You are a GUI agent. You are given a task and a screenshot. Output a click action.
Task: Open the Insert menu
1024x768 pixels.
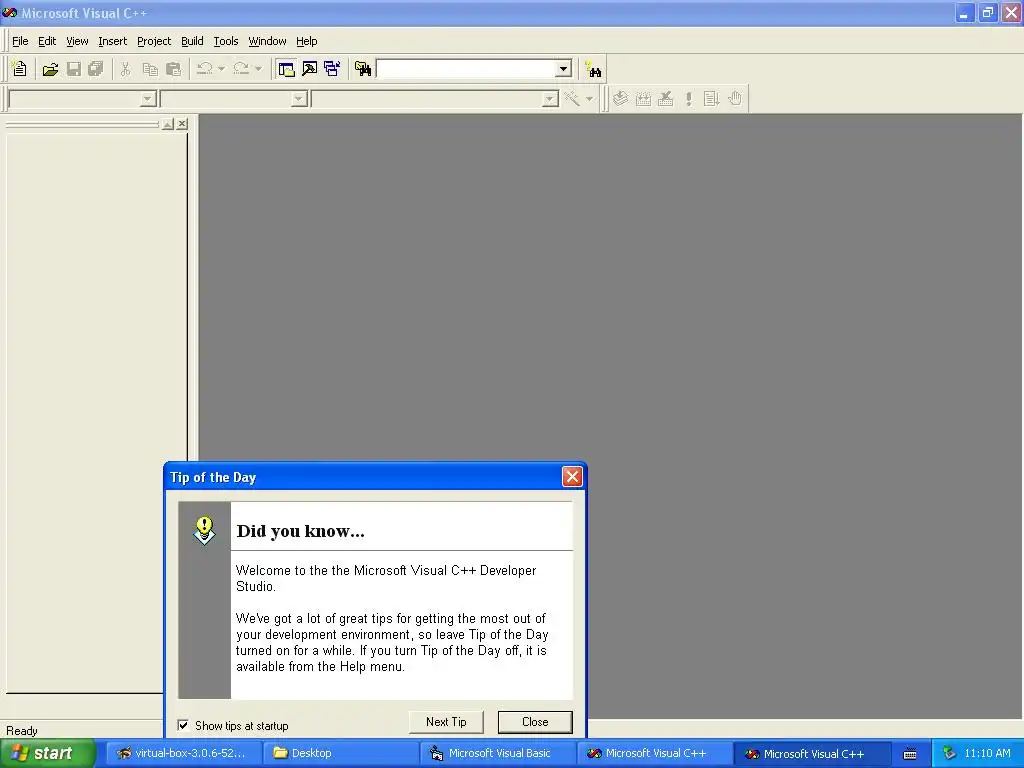coord(112,41)
